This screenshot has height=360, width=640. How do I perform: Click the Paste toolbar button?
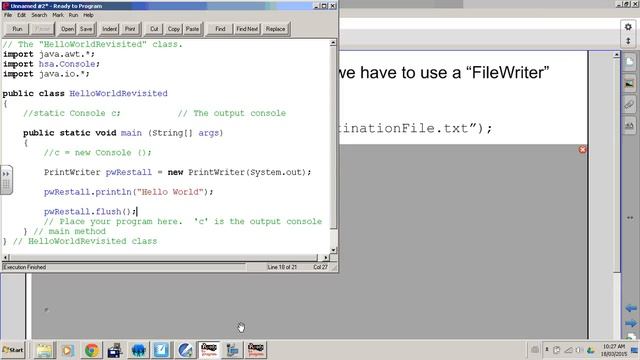(x=192, y=29)
